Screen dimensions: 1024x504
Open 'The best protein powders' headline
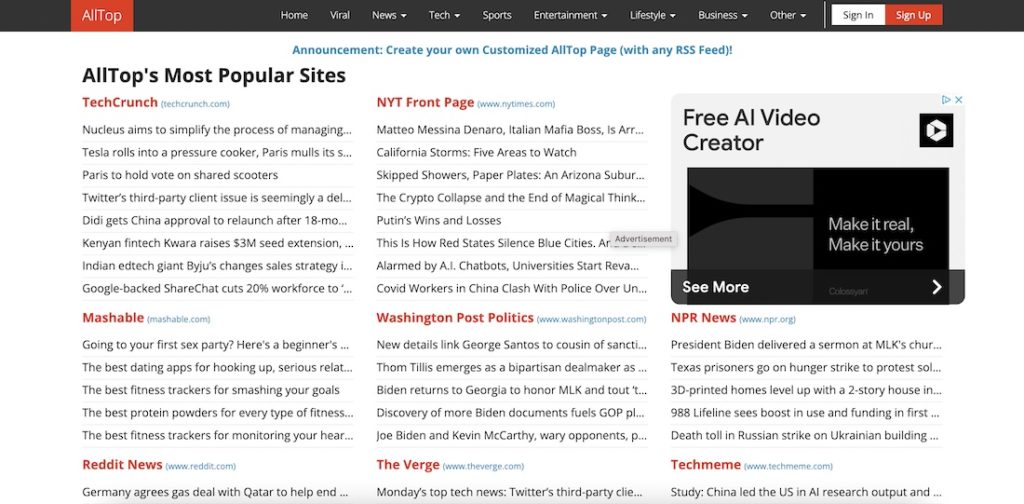(x=217, y=413)
